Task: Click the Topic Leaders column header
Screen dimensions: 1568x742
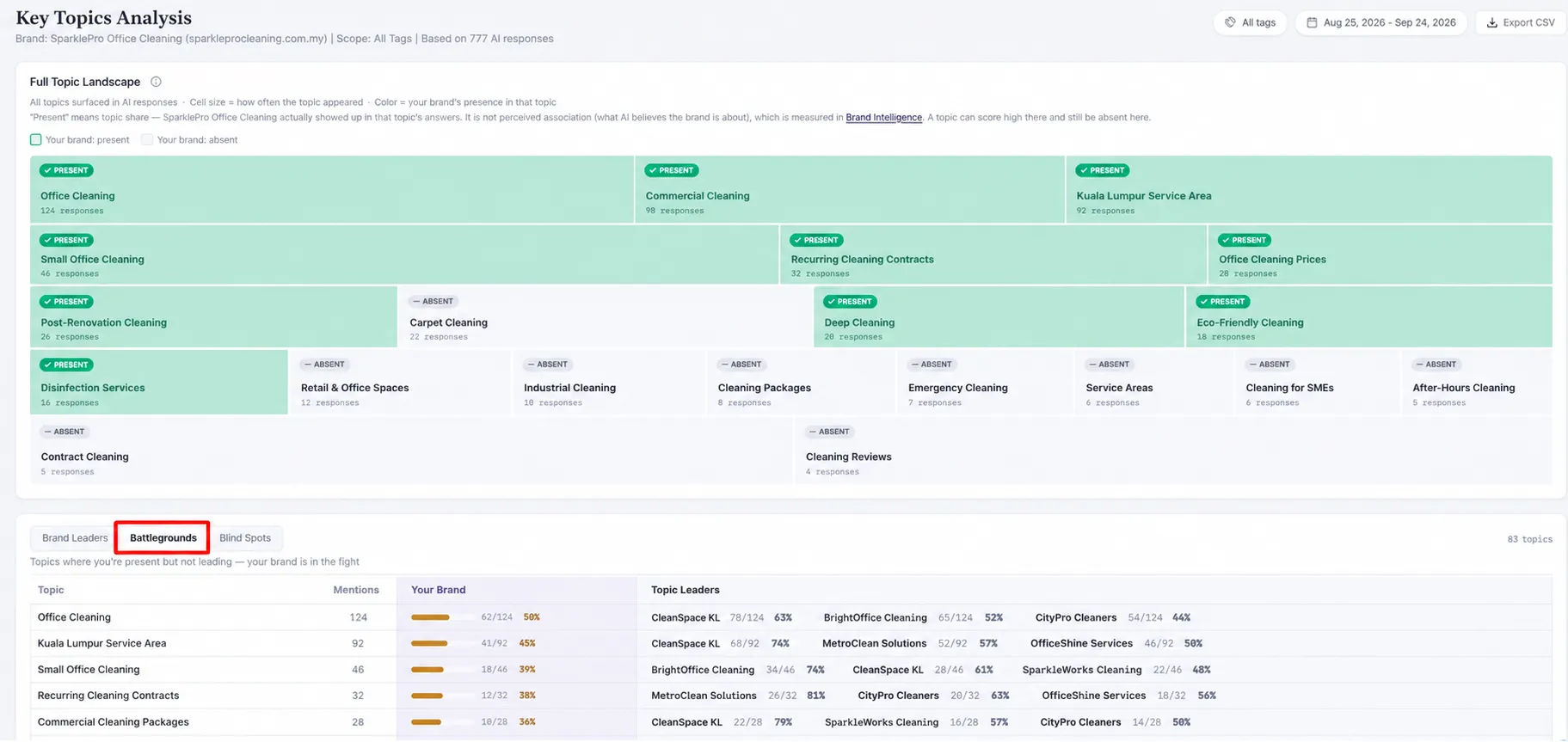Action: (x=686, y=590)
